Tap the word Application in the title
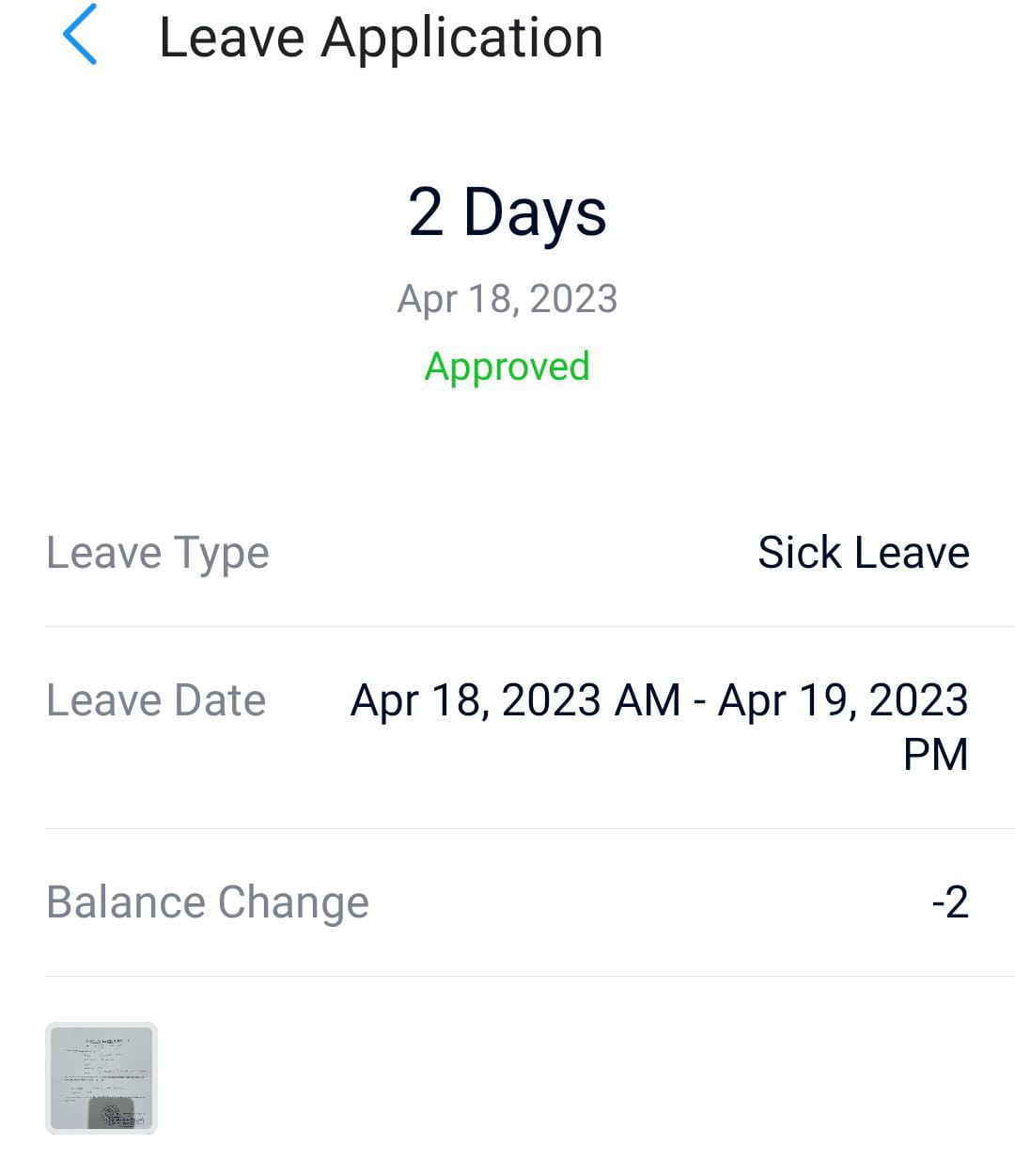The image size is (1015, 1176). (x=461, y=40)
